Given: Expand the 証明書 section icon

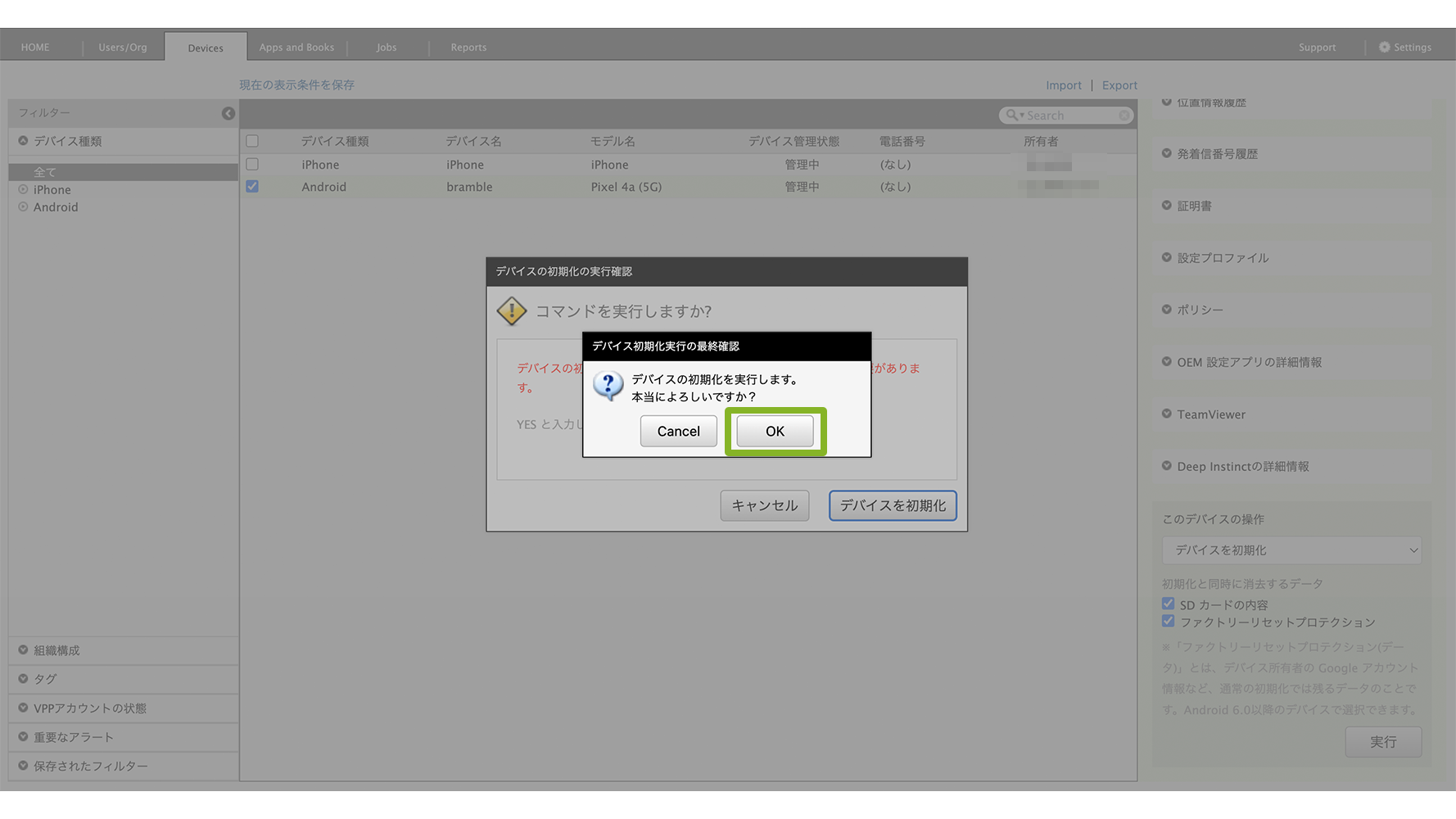Looking at the screenshot, I should [x=1167, y=206].
